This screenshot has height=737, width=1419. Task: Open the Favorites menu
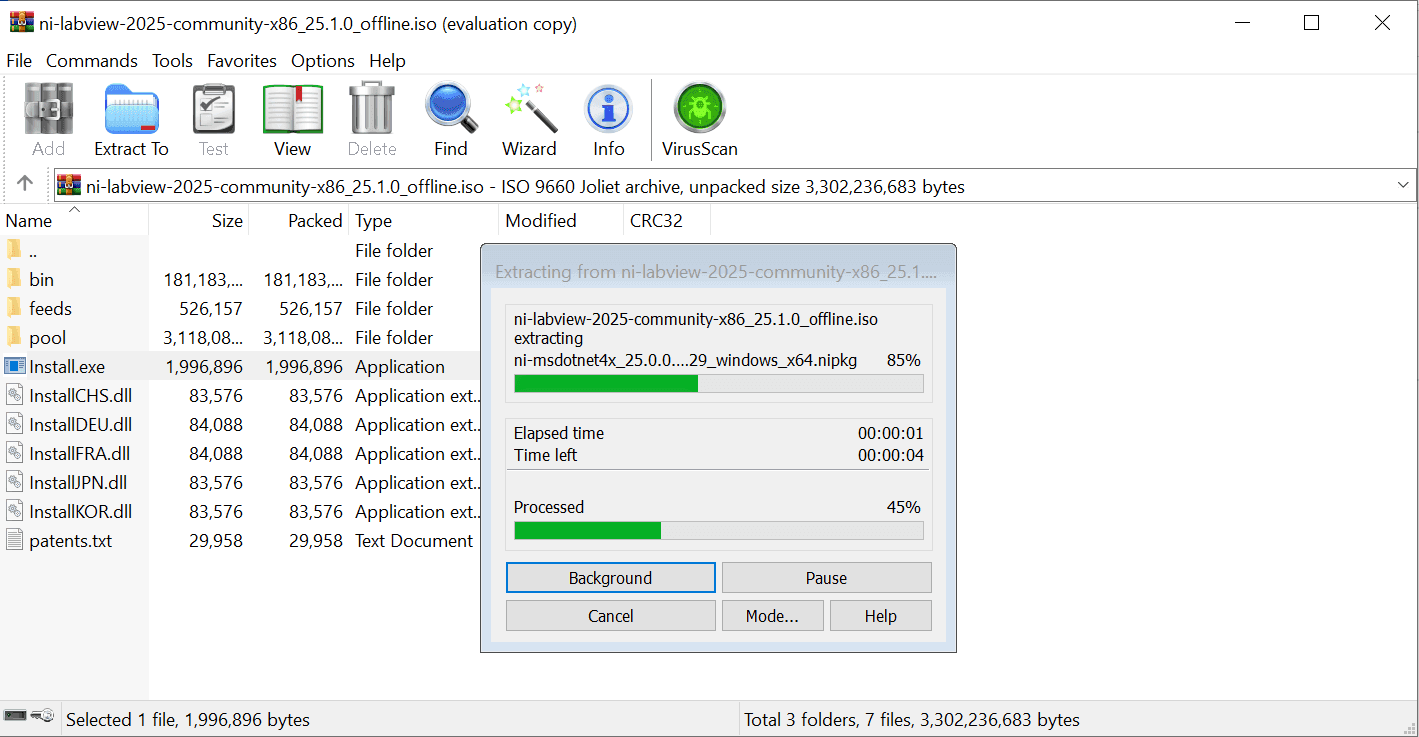coord(241,61)
